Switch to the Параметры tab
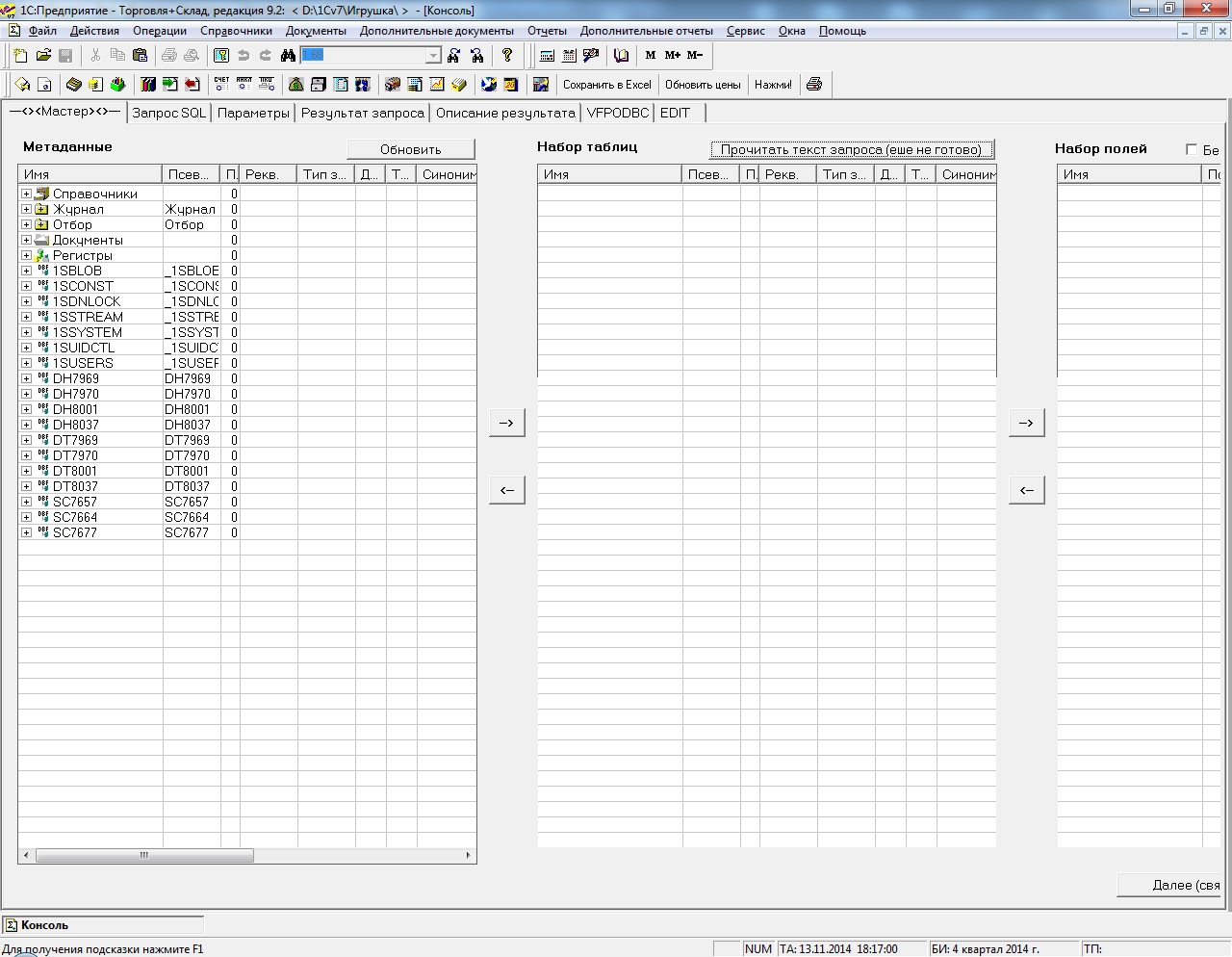Image resolution: width=1232 pixels, height=957 pixels. (253, 113)
